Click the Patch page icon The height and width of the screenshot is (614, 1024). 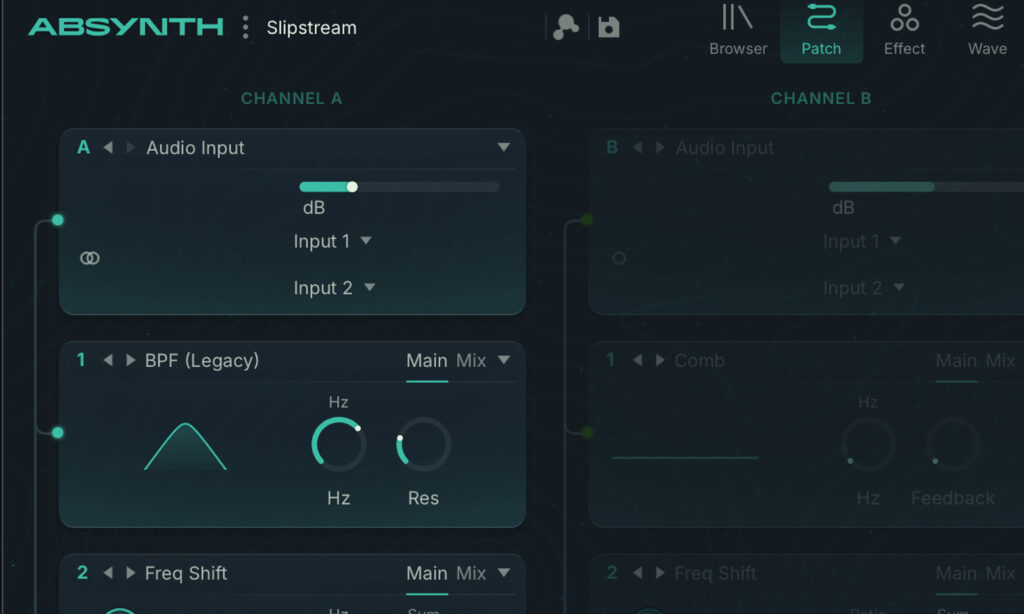point(821,30)
